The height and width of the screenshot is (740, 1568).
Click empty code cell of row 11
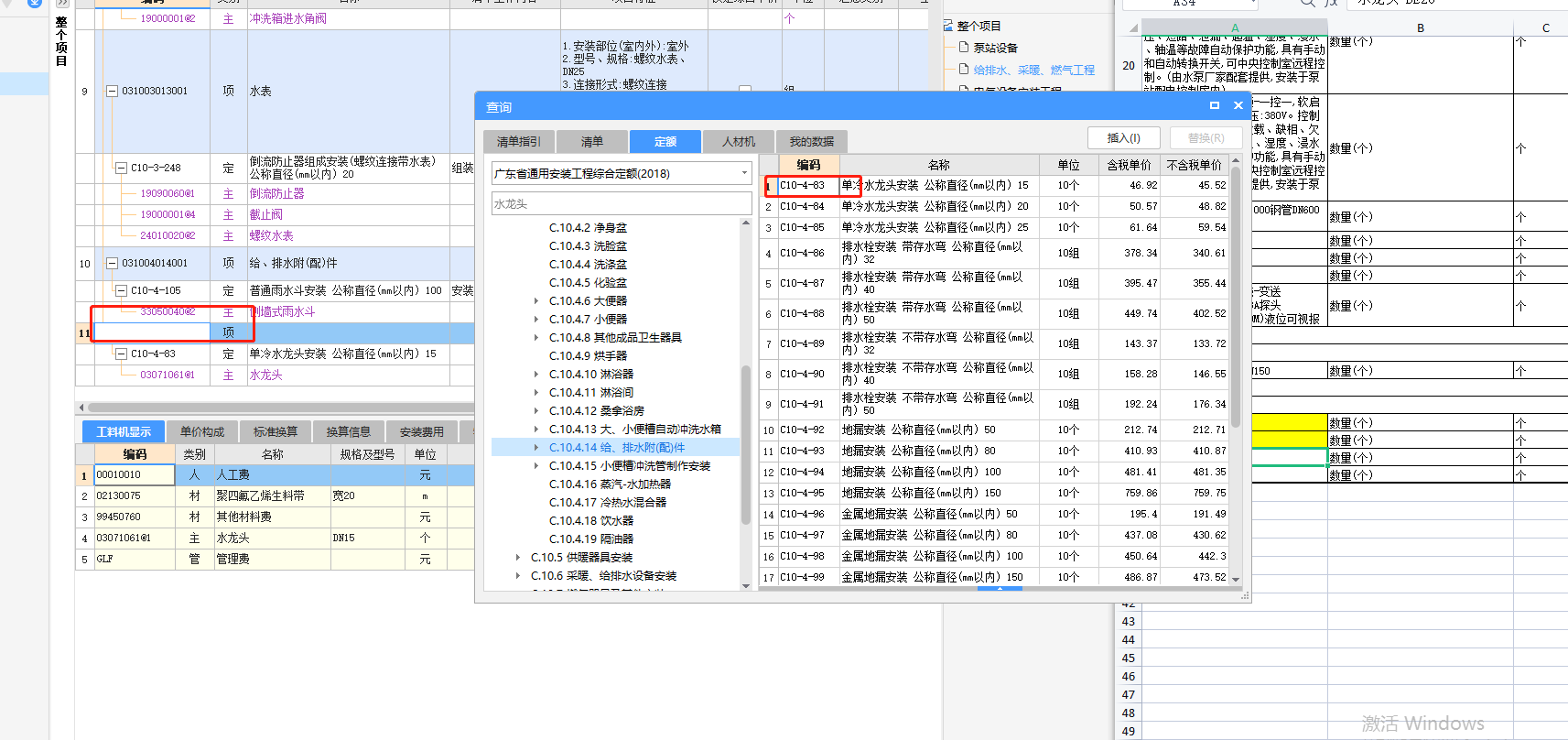pos(152,332)
